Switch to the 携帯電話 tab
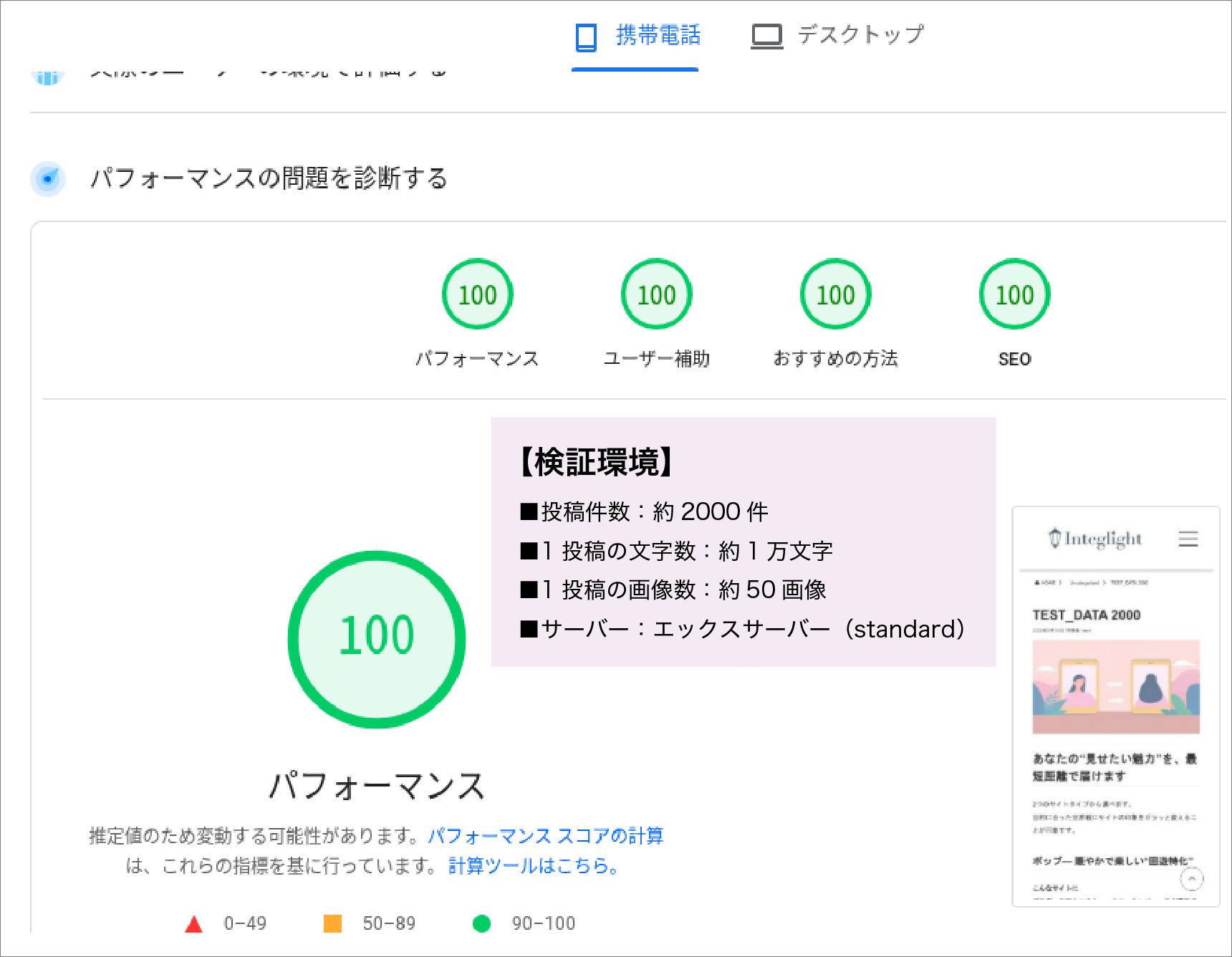The image size is (1232, 957). pyautogui.click(x=658, y=35)
